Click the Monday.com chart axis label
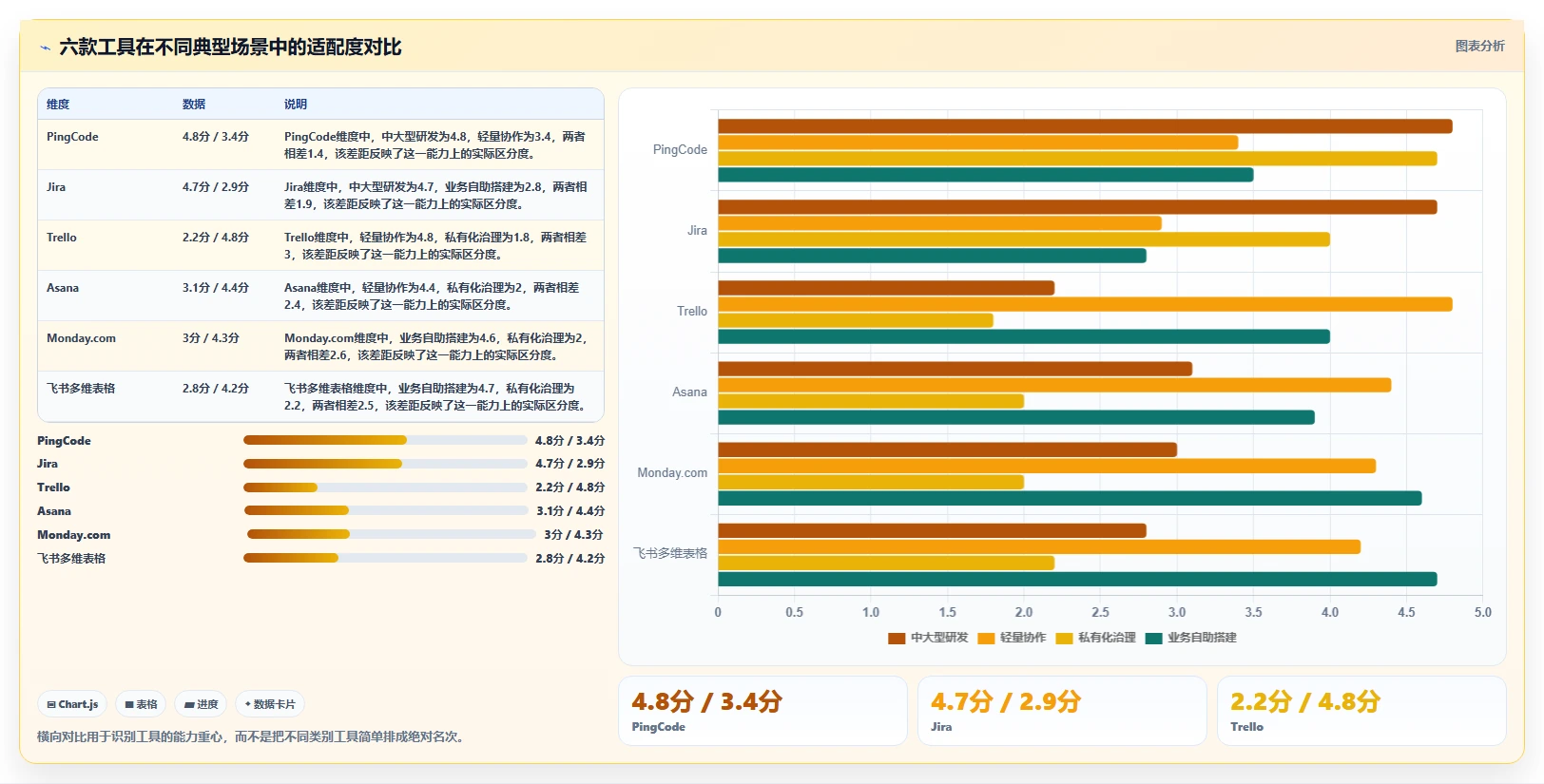 pos(672,473)
